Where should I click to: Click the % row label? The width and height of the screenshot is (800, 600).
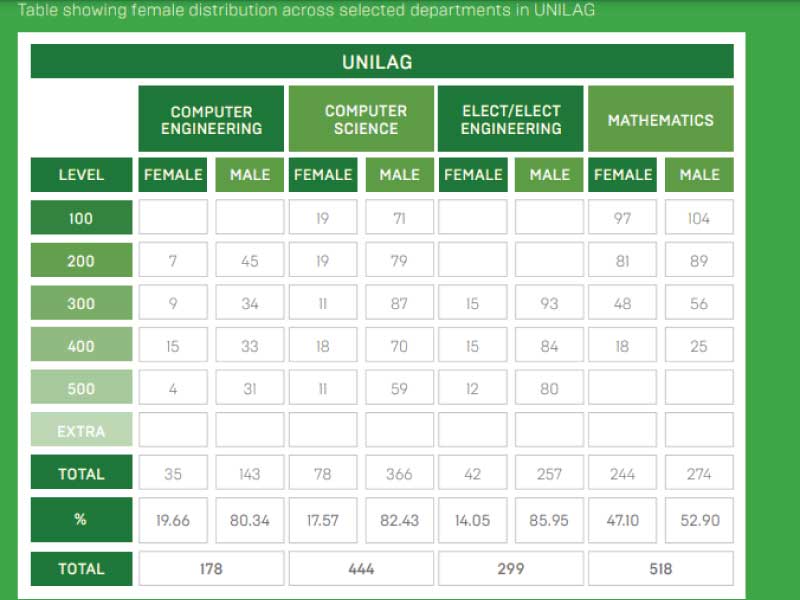coord(81,519)
